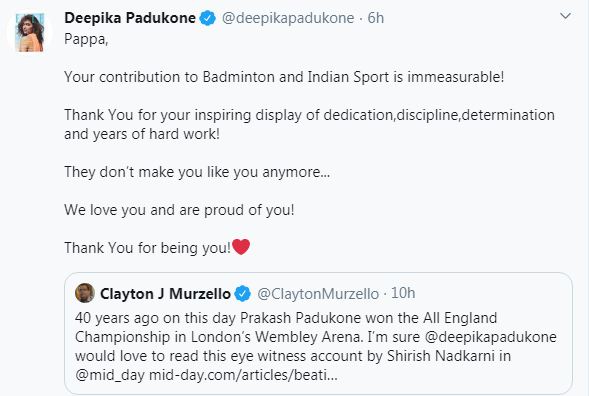Open the @deepikapadukone mention in quoted tweet
Viewport: 589px width, 396px height.
491,337
